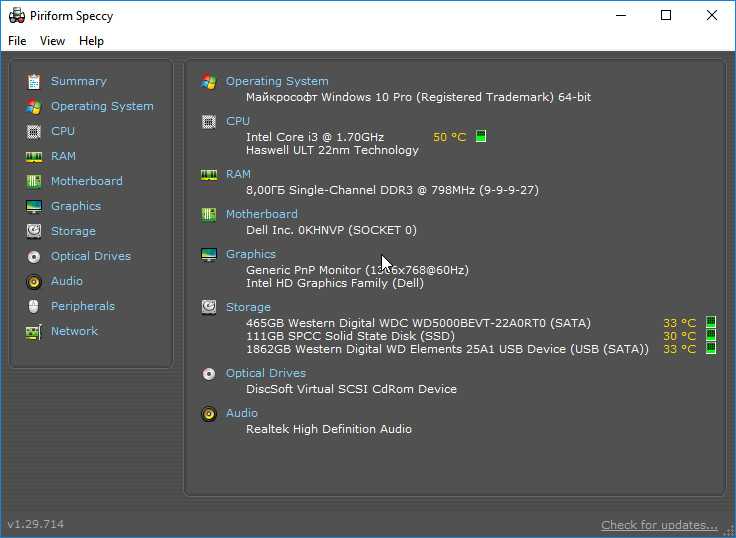The height and width of the screenshot is (538, 736).
Task: Click 465GB Western Digital WD5000BEVT drive text
Action: [418, 323]
